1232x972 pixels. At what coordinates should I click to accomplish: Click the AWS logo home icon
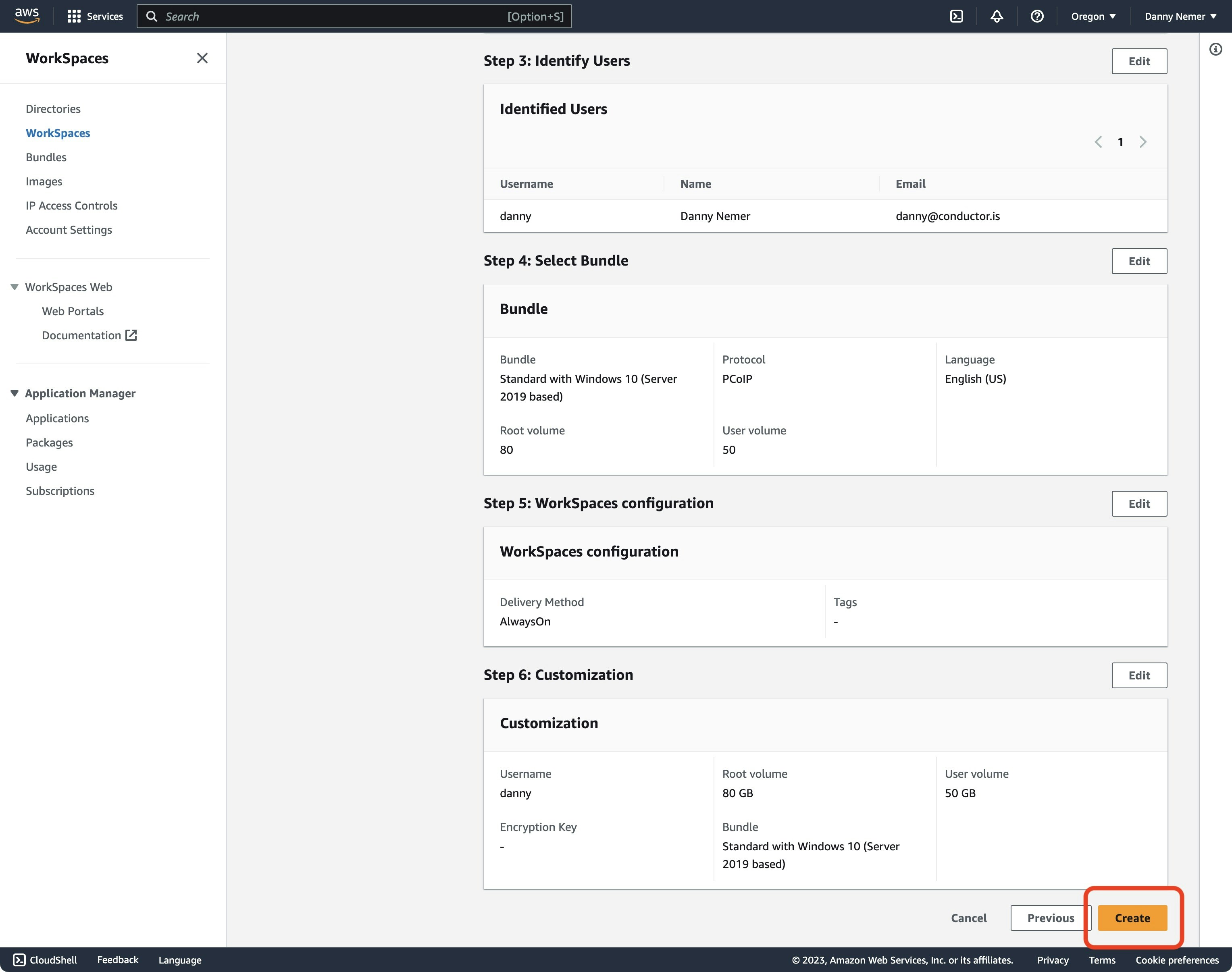pyautogui.click(x=27, y=15)
